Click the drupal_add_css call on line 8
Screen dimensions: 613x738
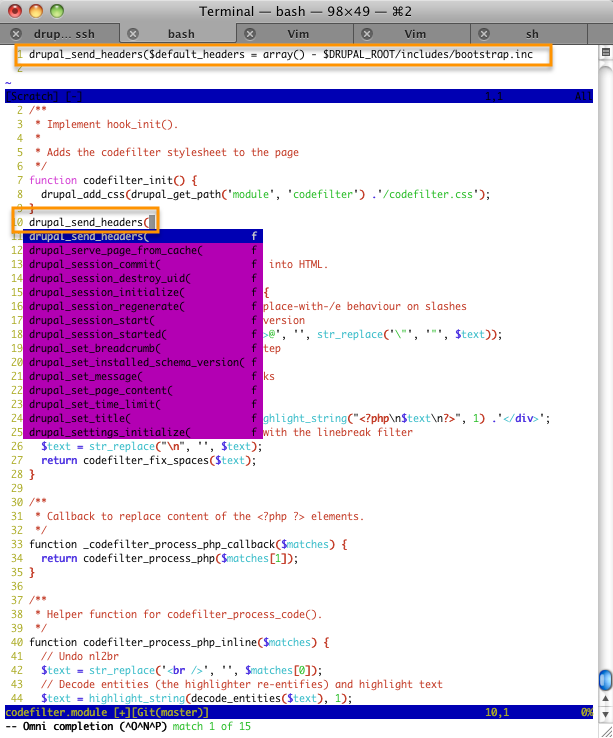coord(266,194)
